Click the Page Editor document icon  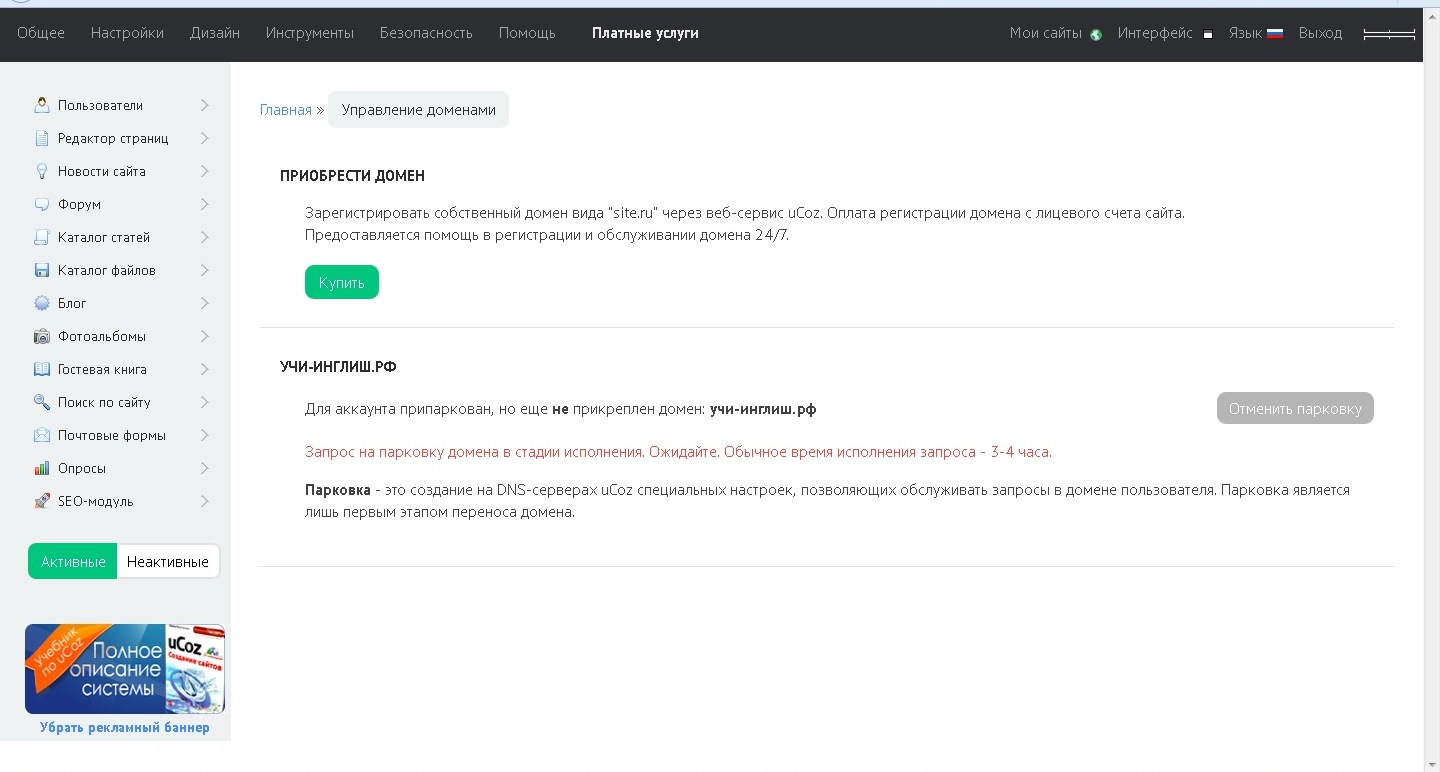(x=42, y=138)
